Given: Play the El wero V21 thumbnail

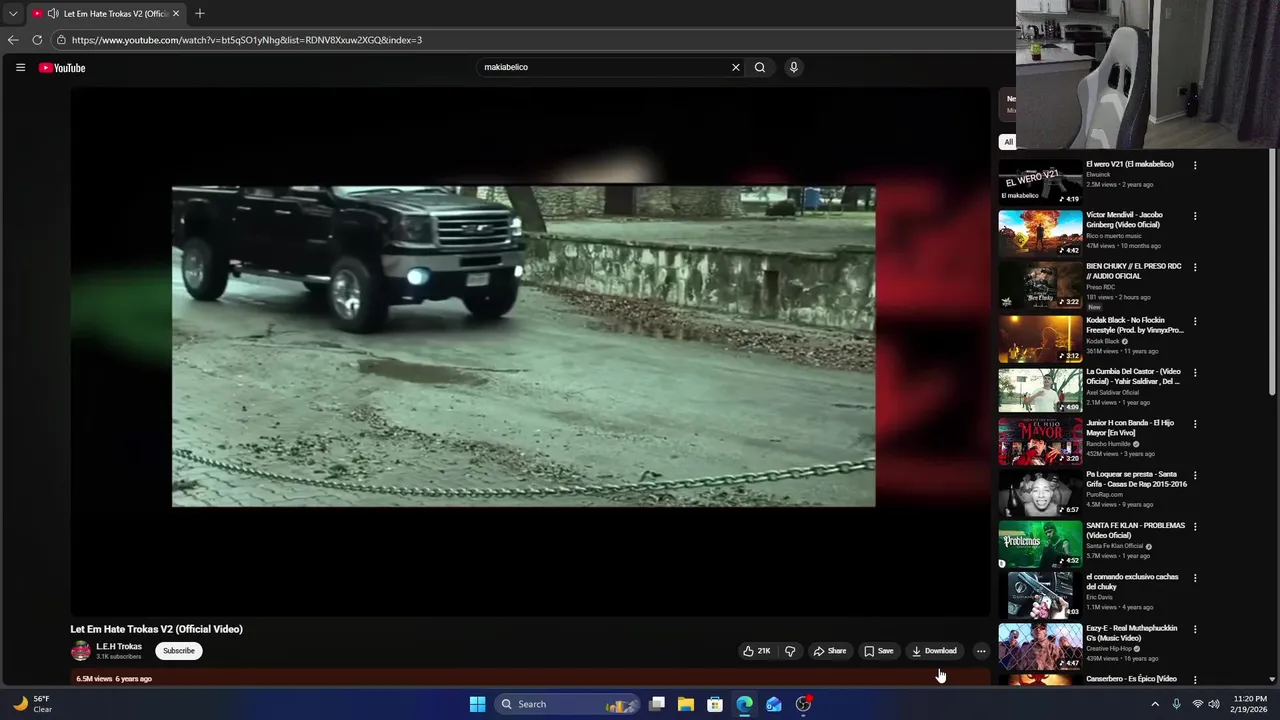Looking at the screenshot, I should coord(1040,182).
